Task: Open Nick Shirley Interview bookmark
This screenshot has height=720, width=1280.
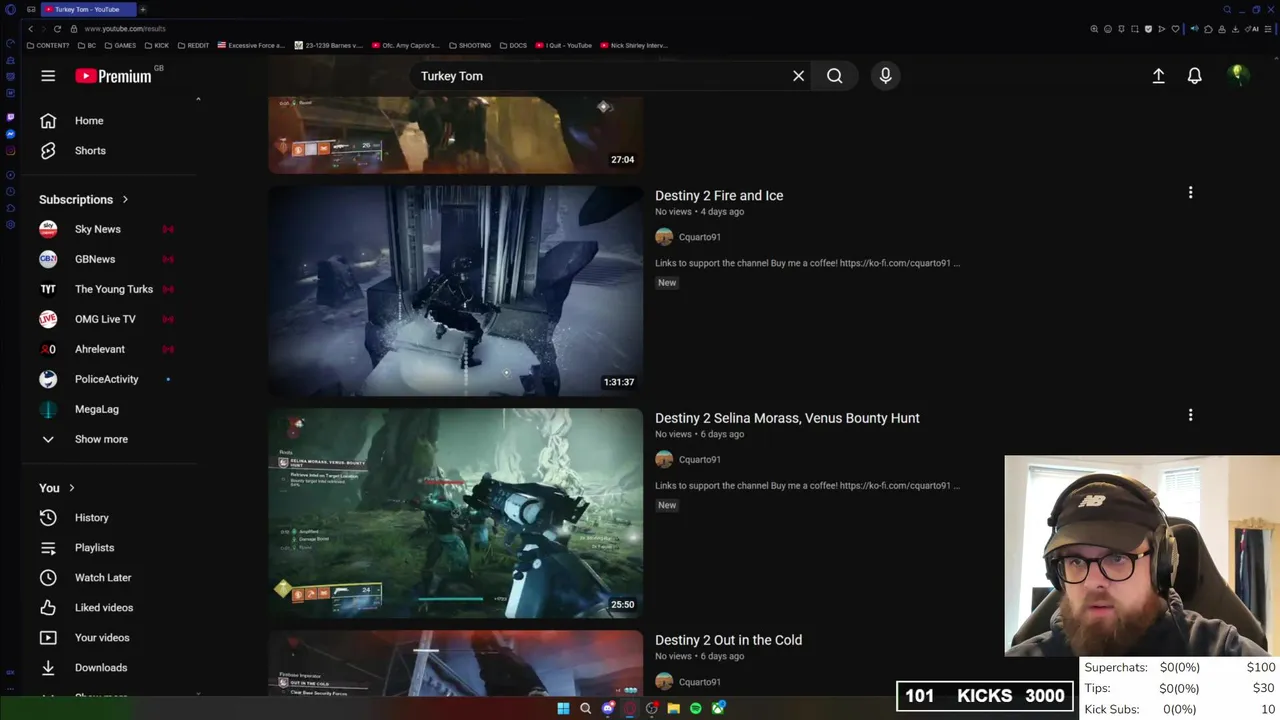Action: pyautogui.click(x=634, y=45)
